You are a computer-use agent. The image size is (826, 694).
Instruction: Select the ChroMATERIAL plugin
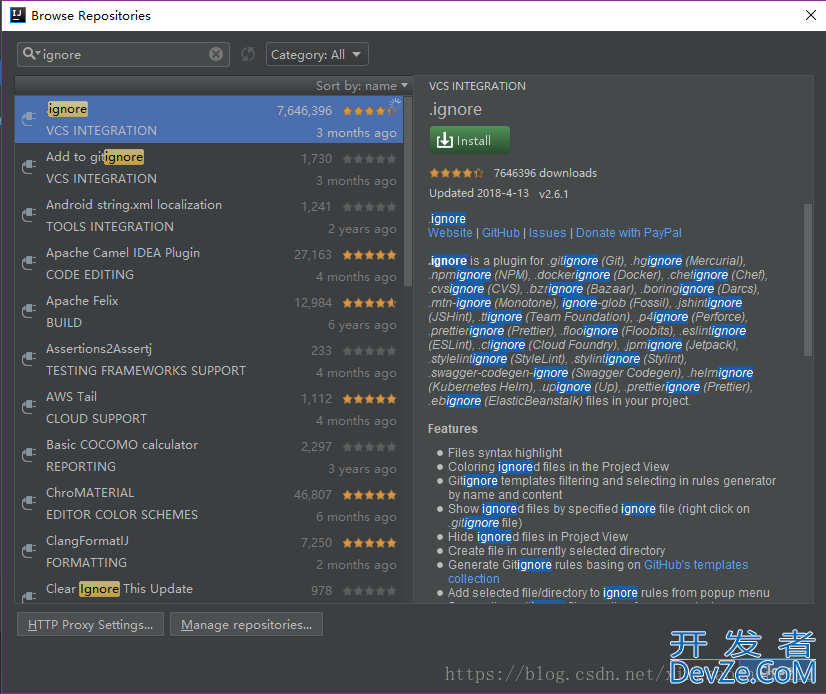click(x=209, y=503)
